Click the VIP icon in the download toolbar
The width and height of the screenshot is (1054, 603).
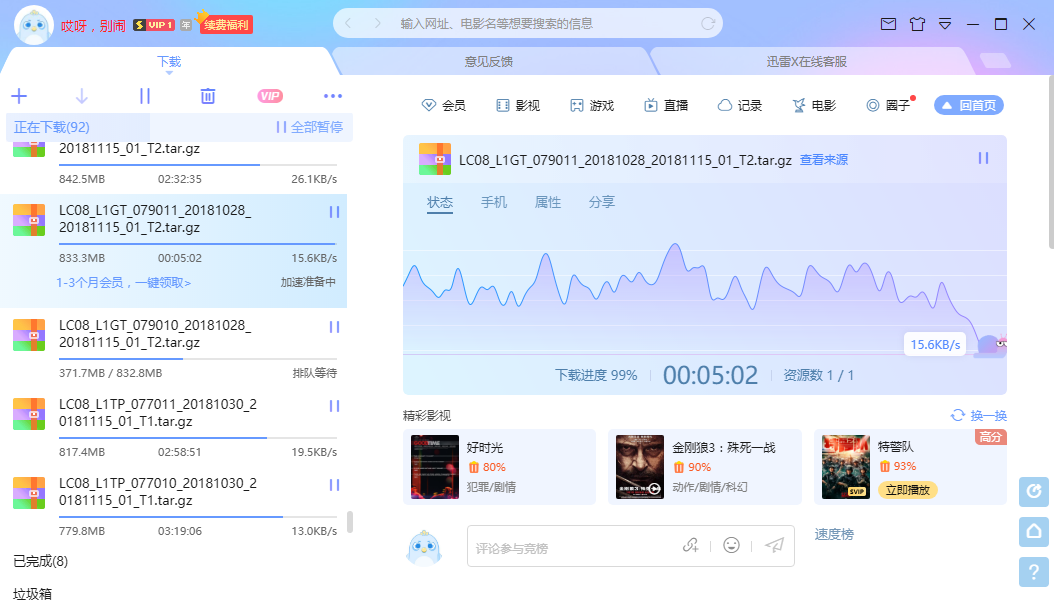pos(270,96)
